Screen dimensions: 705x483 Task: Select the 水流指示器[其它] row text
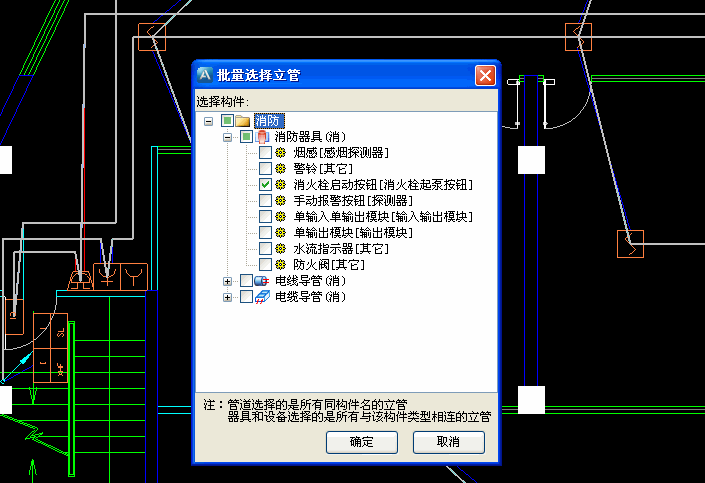tap(341, 249)
